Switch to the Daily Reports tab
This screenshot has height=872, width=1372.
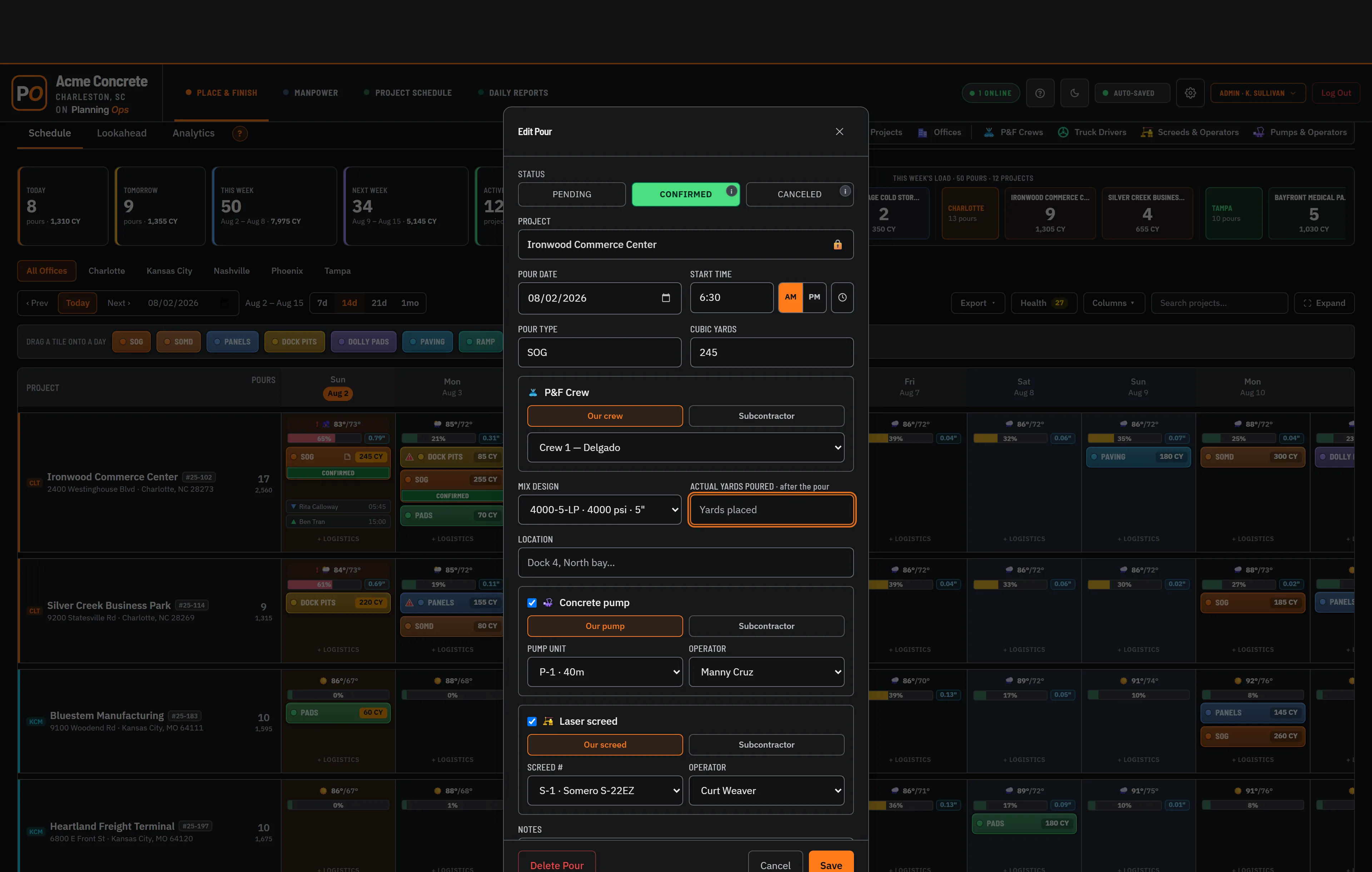pos(513,93)
